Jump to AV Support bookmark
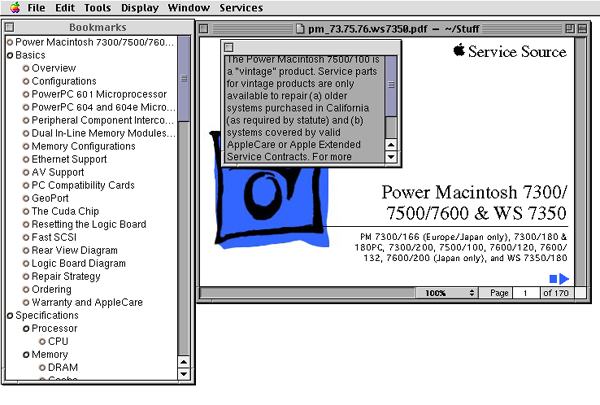 (x=58, y=172)
